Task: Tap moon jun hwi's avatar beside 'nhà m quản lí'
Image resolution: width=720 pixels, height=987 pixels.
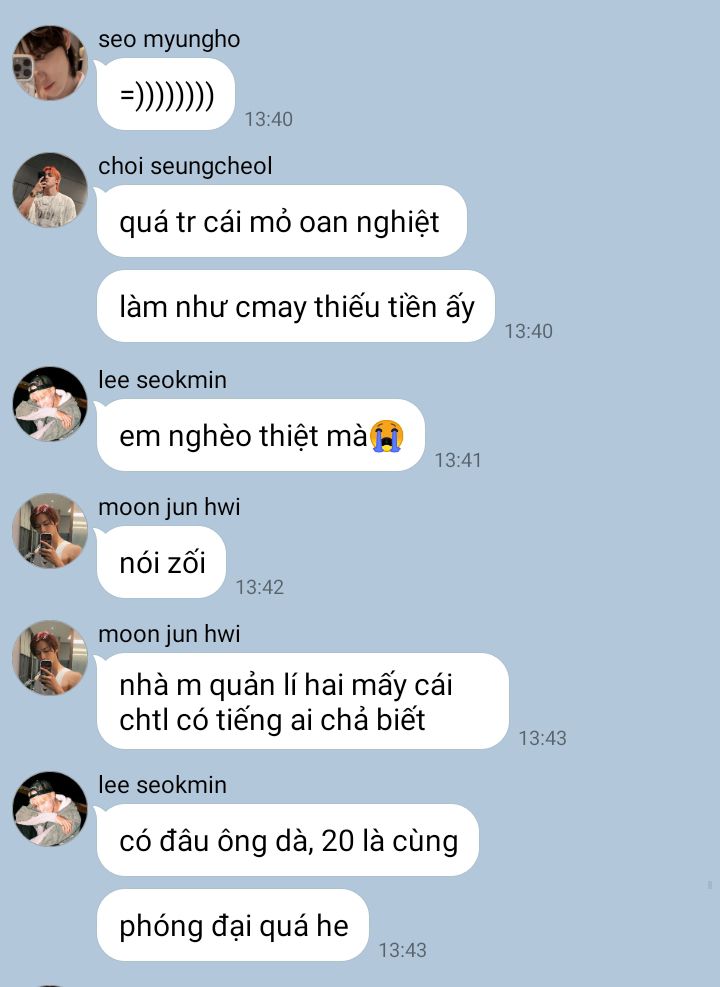Action: click(x=50, y=658)
